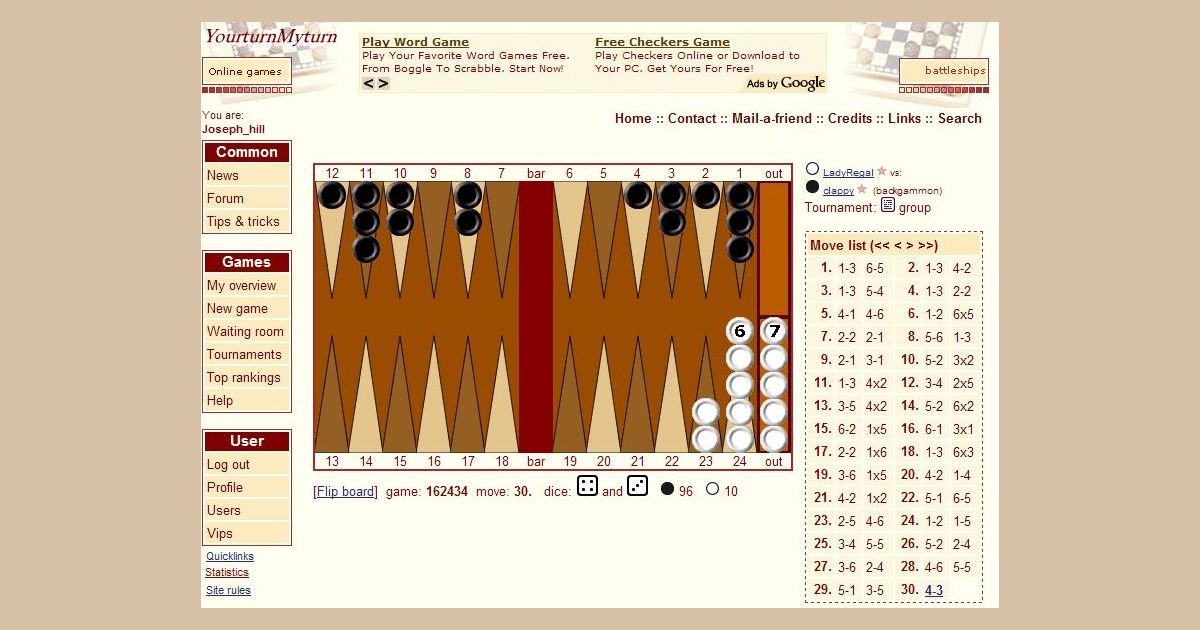Click black pip count marker beside 96
This screenshot has width=1200, height=630.
667,489
